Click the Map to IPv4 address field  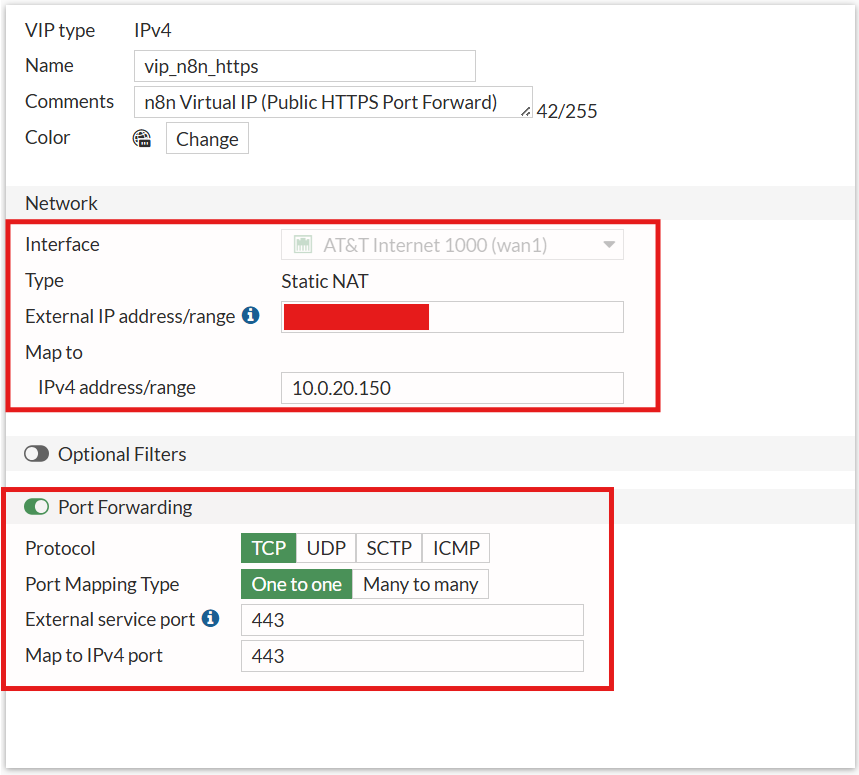(x=452, y=388)
